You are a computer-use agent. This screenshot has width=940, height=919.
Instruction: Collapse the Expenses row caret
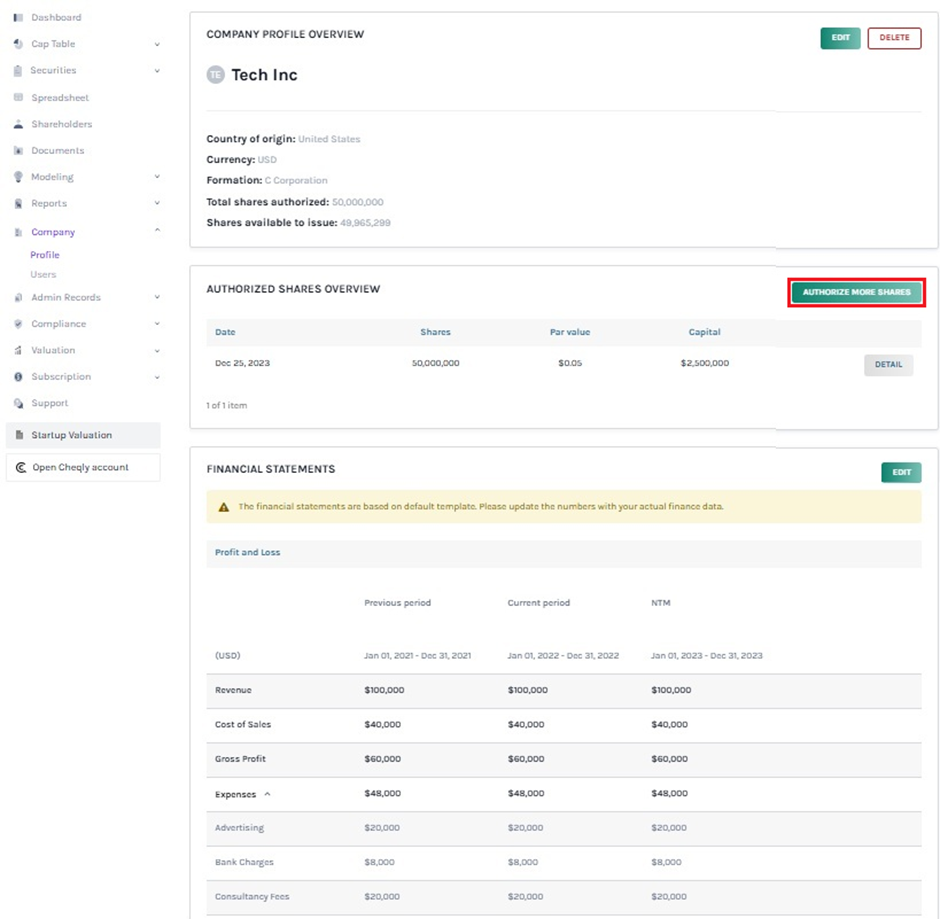coord(267,794)
